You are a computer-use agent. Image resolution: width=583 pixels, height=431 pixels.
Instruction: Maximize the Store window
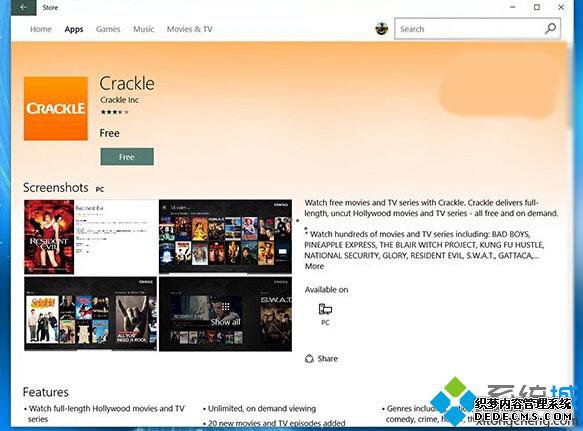point(537,7)
